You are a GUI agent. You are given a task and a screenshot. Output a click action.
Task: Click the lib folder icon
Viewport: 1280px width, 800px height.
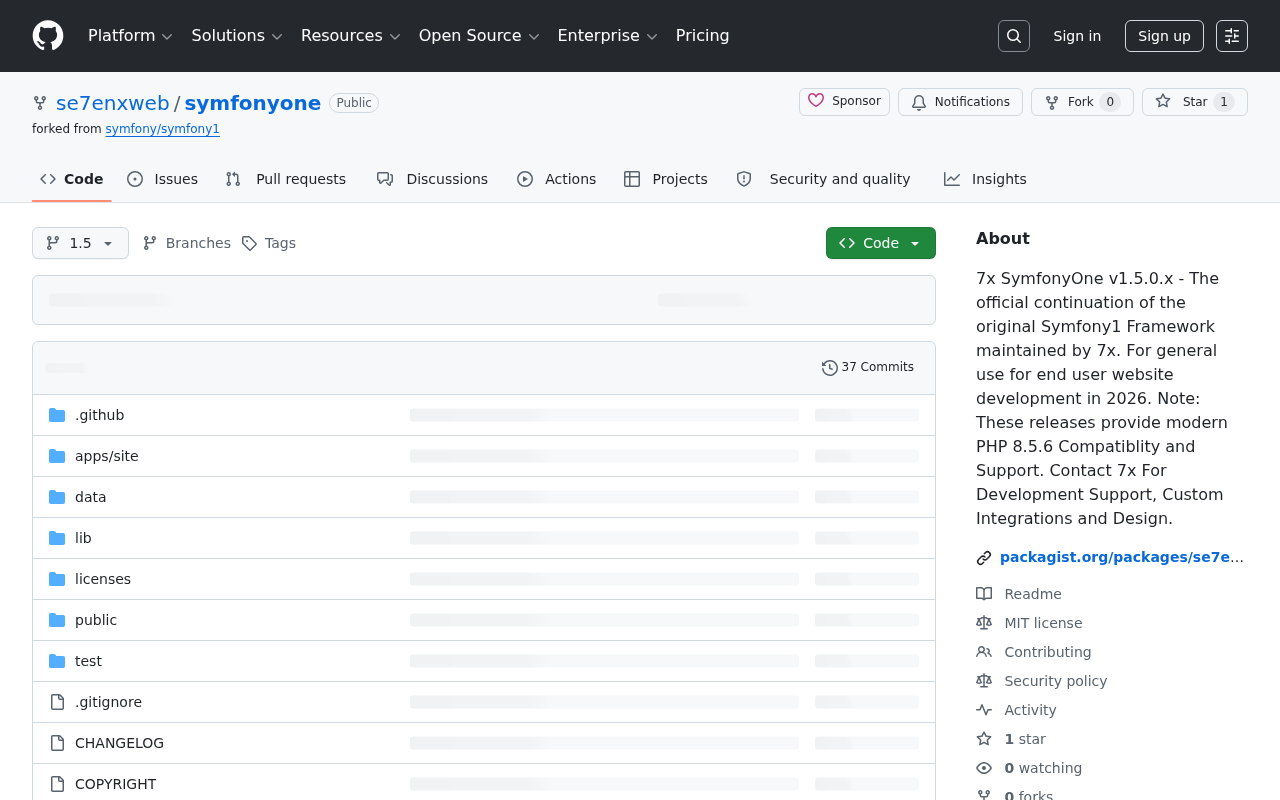point(57,538)
